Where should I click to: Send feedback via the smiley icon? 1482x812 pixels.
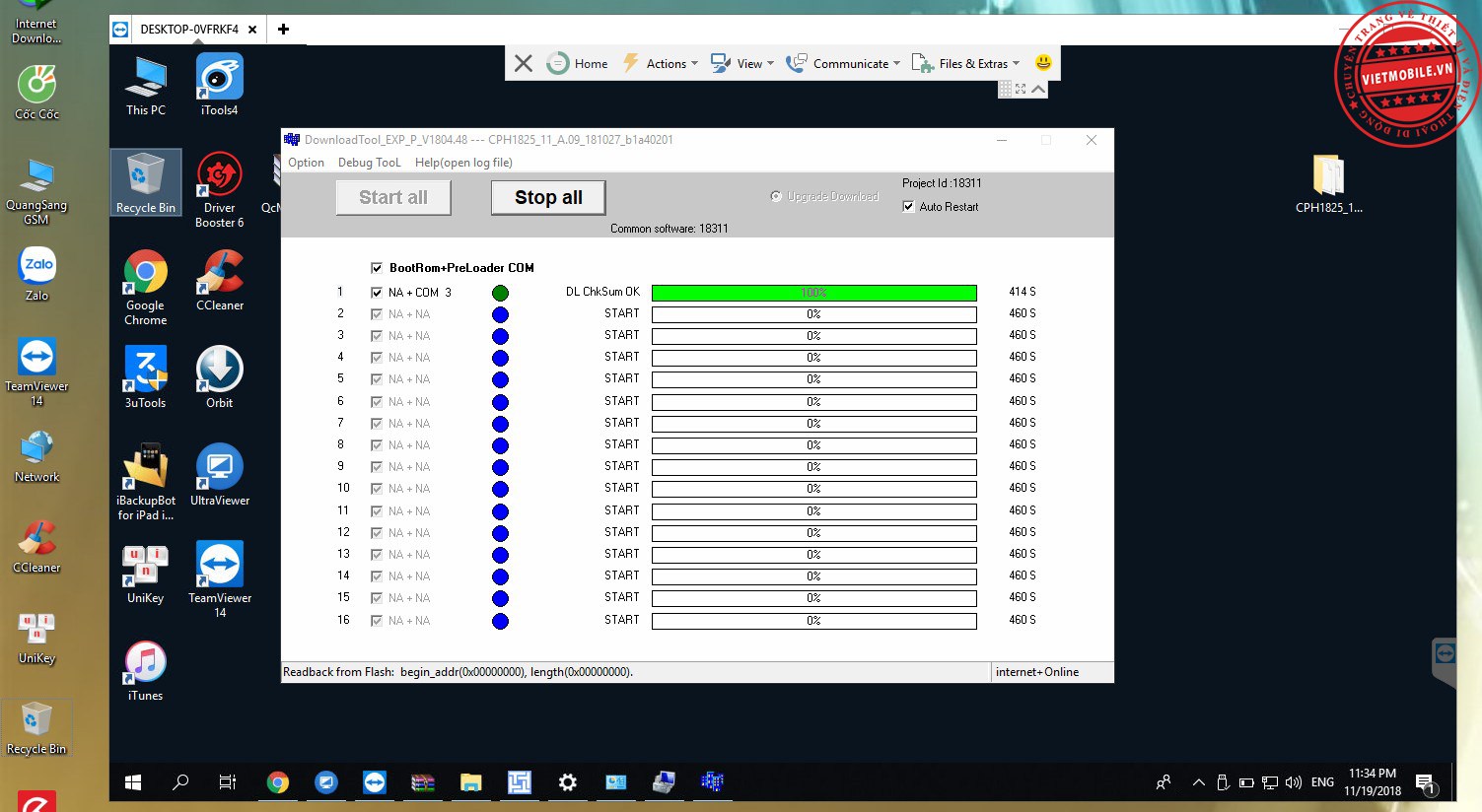pyautogui.click(x=1043, y=62)
